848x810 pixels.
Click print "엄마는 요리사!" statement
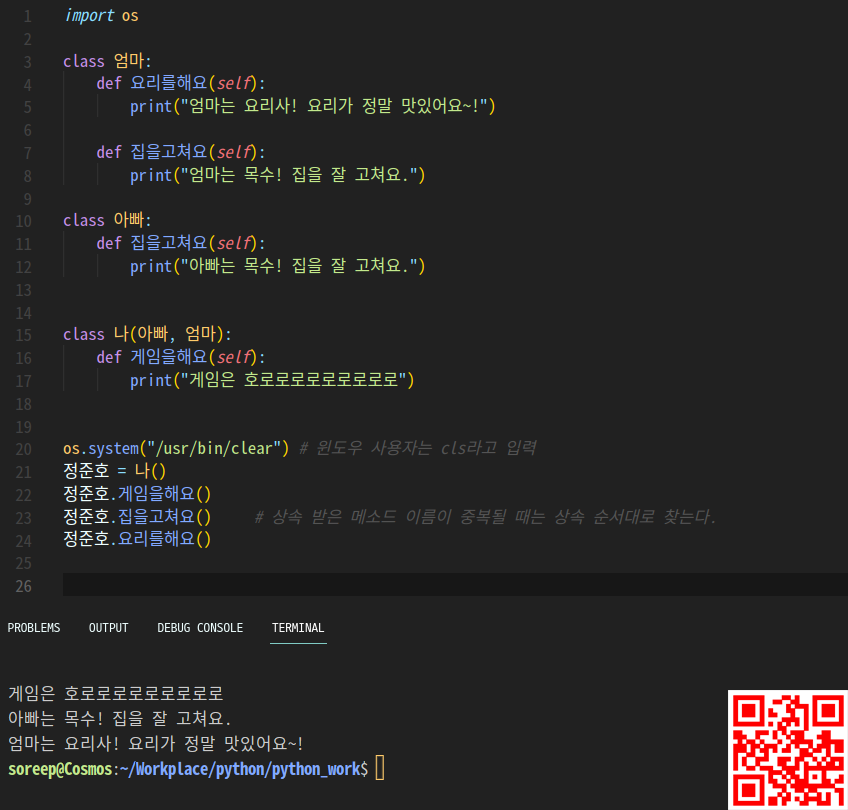(312, 106)
